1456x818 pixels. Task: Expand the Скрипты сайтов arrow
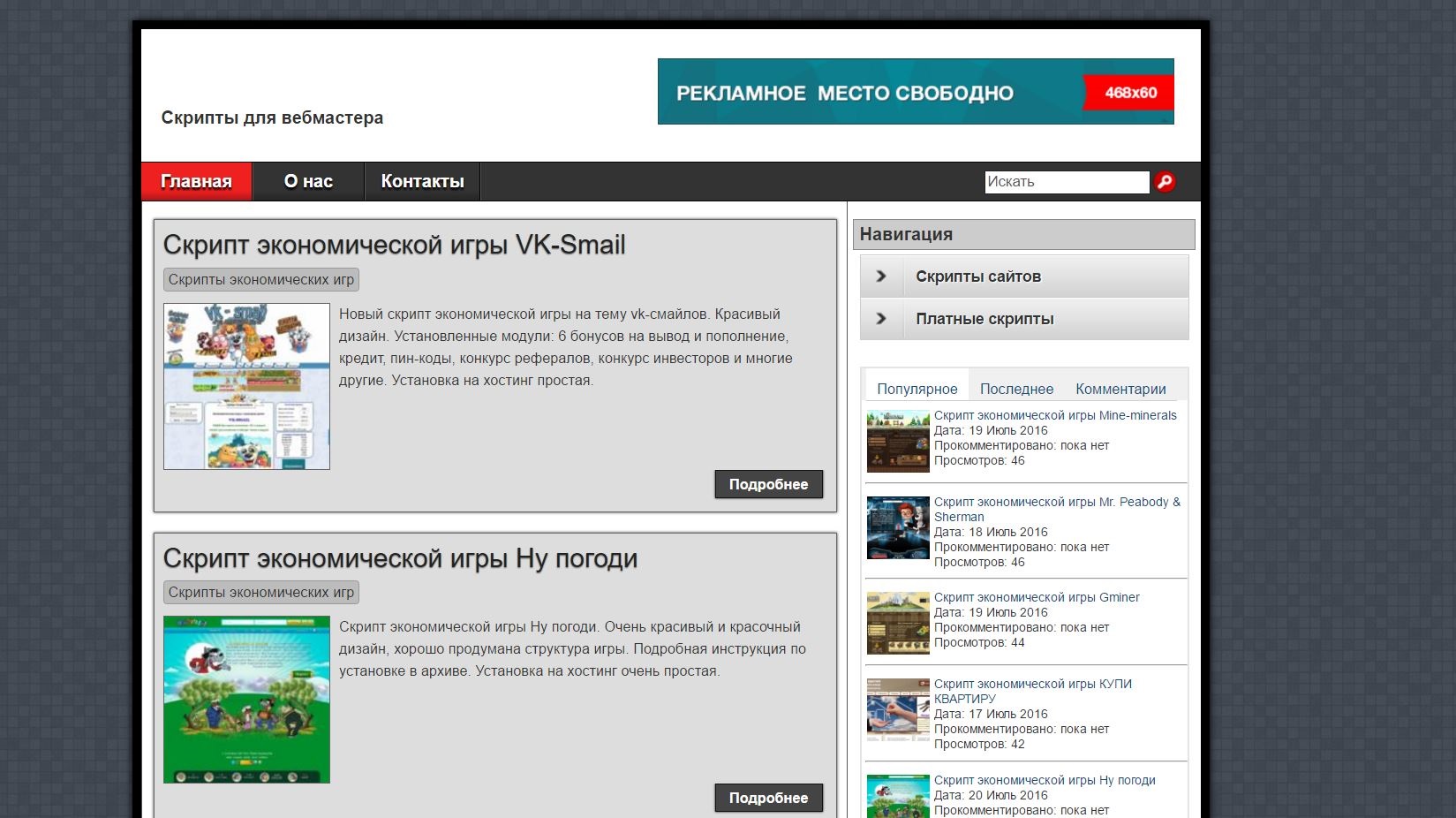tap(881, 276)
